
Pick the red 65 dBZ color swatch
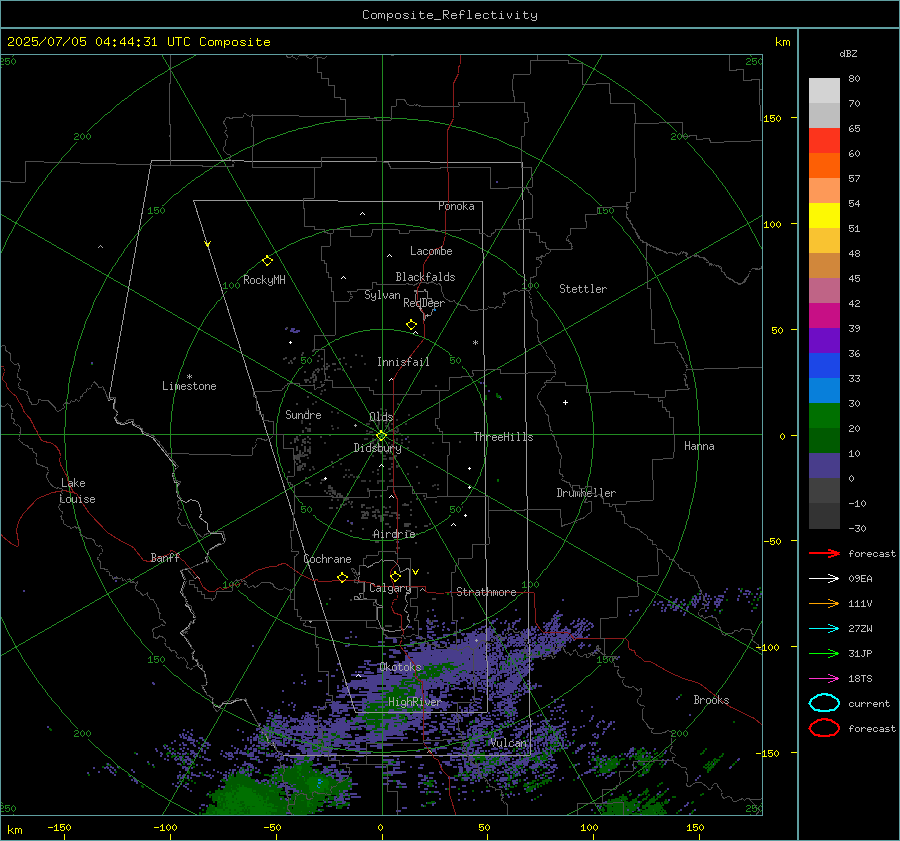(824, 141)
